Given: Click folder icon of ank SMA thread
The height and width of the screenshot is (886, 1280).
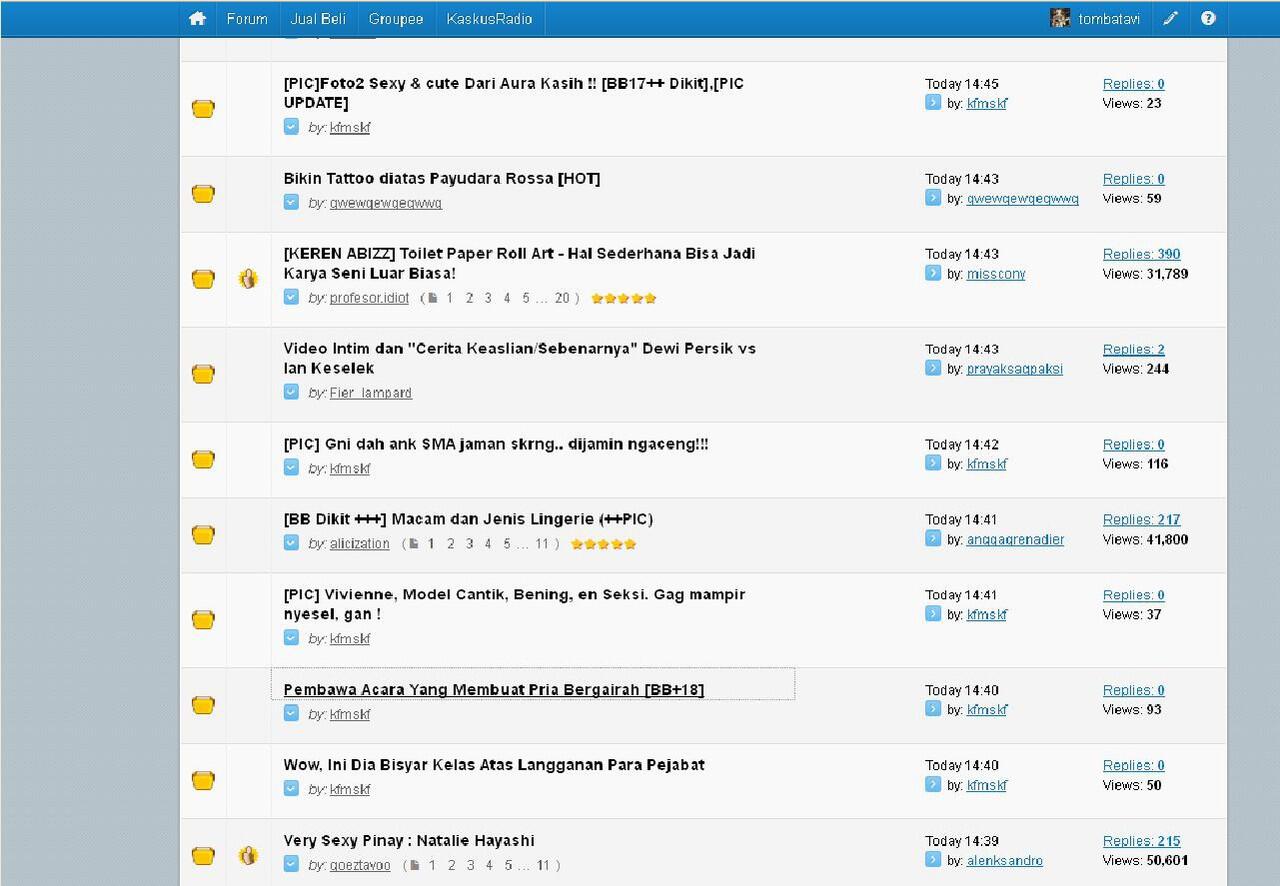Looking at the screenshot, I should (203, 459).
